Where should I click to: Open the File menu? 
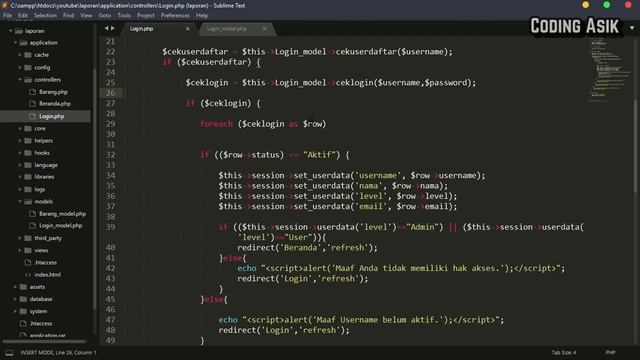(7, 16)
